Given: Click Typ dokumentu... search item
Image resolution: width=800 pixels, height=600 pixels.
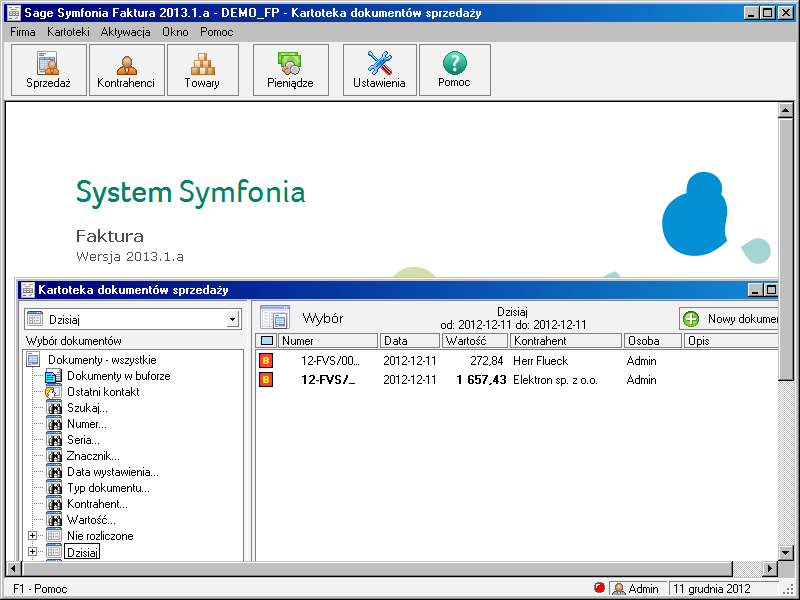Looking at the screenshot, I should click(x=108, y=488).
